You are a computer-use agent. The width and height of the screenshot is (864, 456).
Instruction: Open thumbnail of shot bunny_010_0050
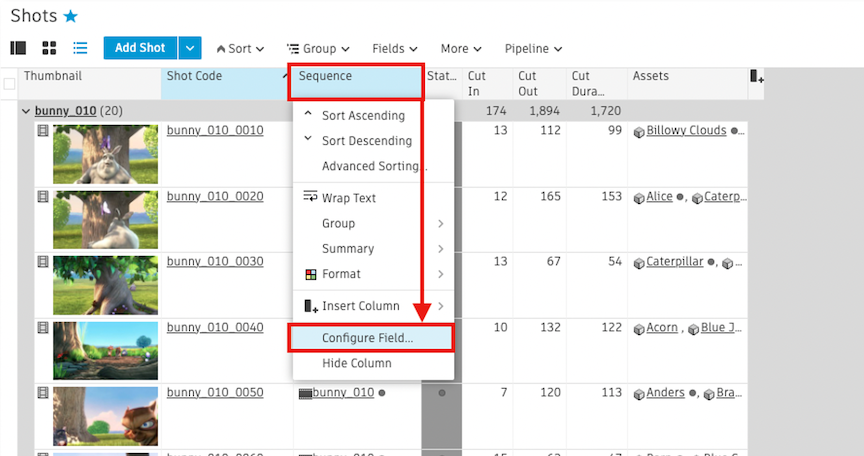105,416
